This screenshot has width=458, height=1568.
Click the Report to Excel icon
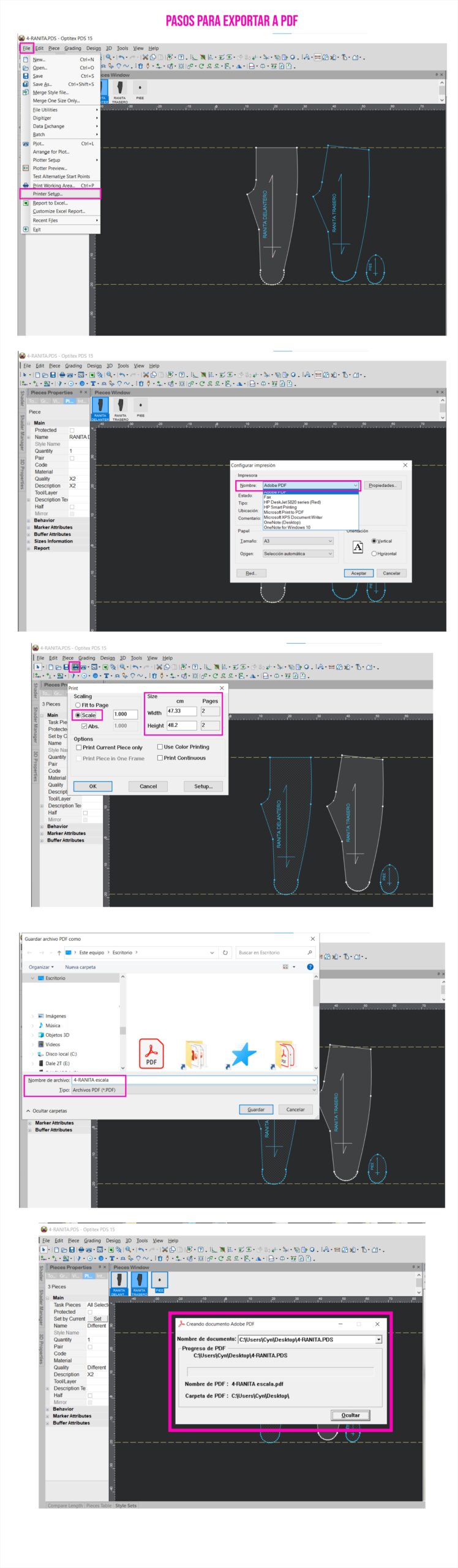click(x=25, y=202)
